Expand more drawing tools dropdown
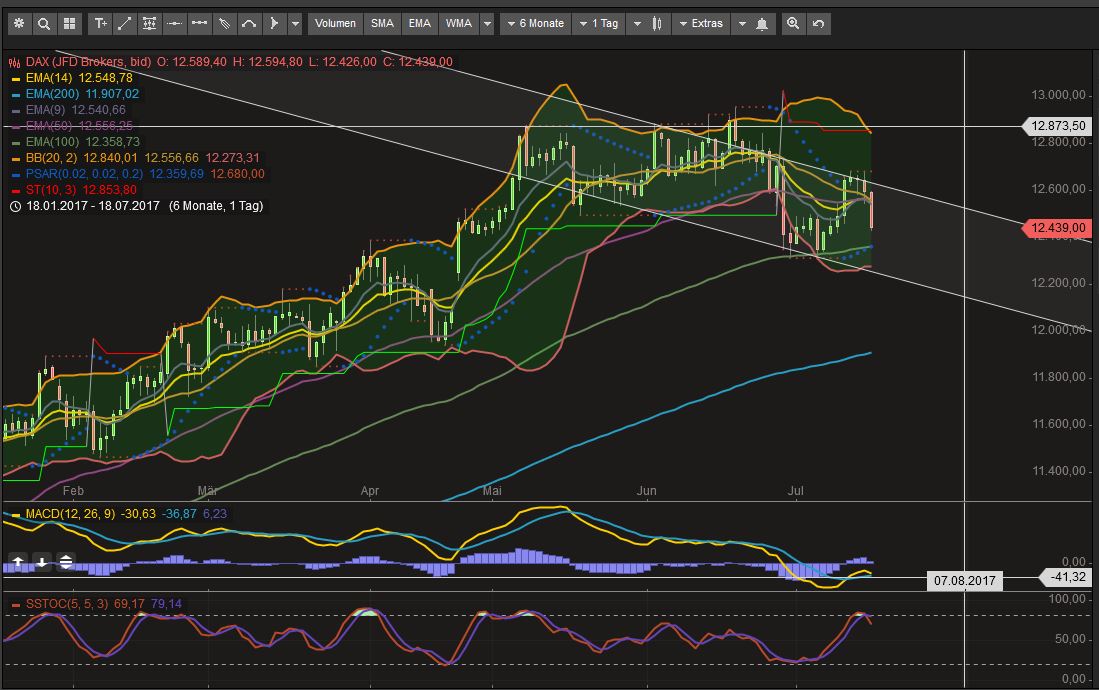Image resolution: width=1099 pixels, height=690 pixels. tap(295, 23)
